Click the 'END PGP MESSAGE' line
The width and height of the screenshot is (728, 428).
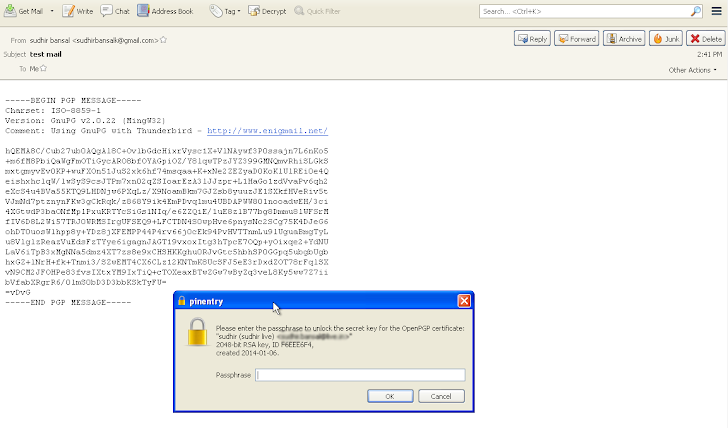(68, 303)
